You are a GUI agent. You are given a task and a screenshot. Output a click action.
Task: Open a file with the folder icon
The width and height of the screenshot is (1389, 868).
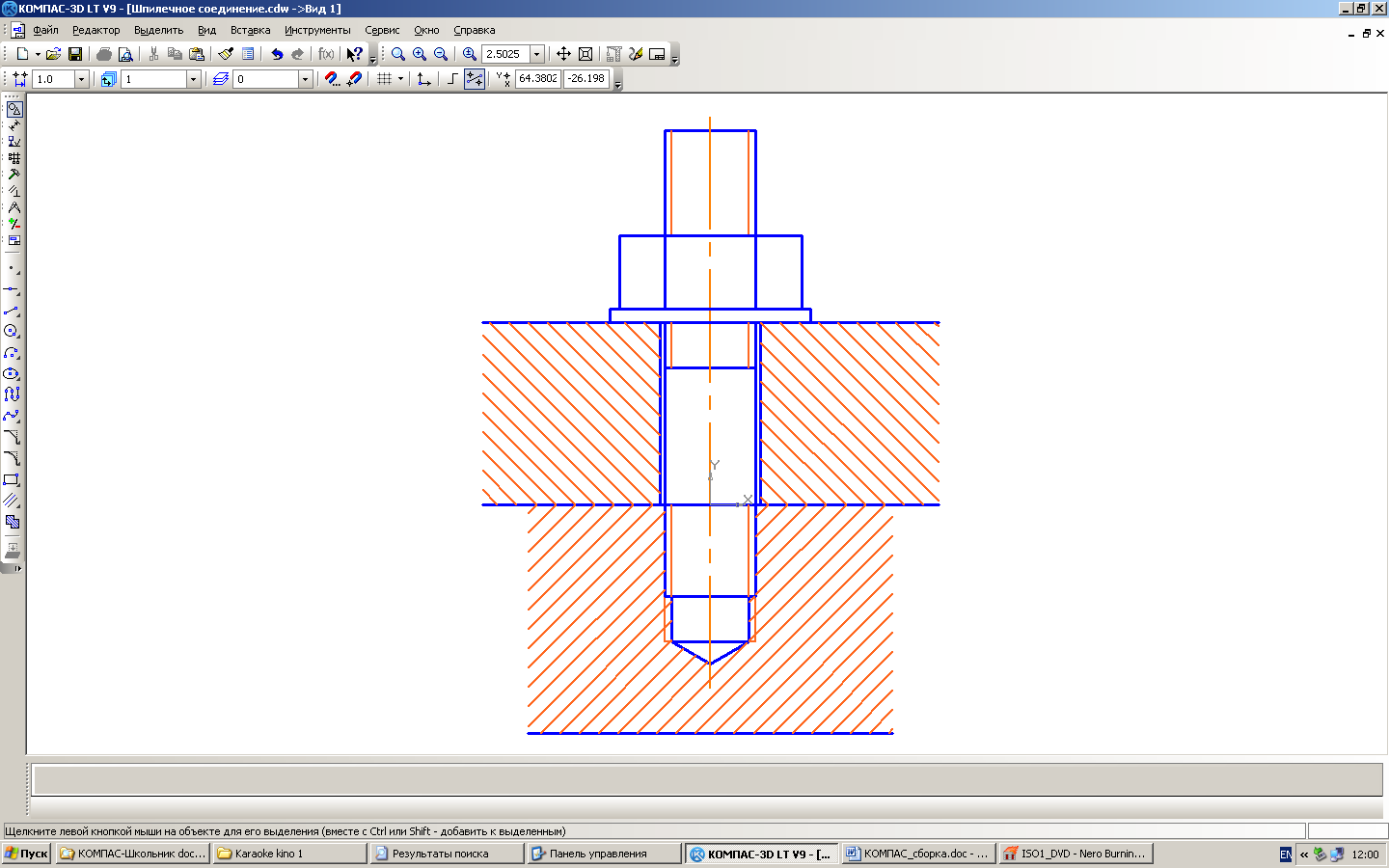coord(53,54)
